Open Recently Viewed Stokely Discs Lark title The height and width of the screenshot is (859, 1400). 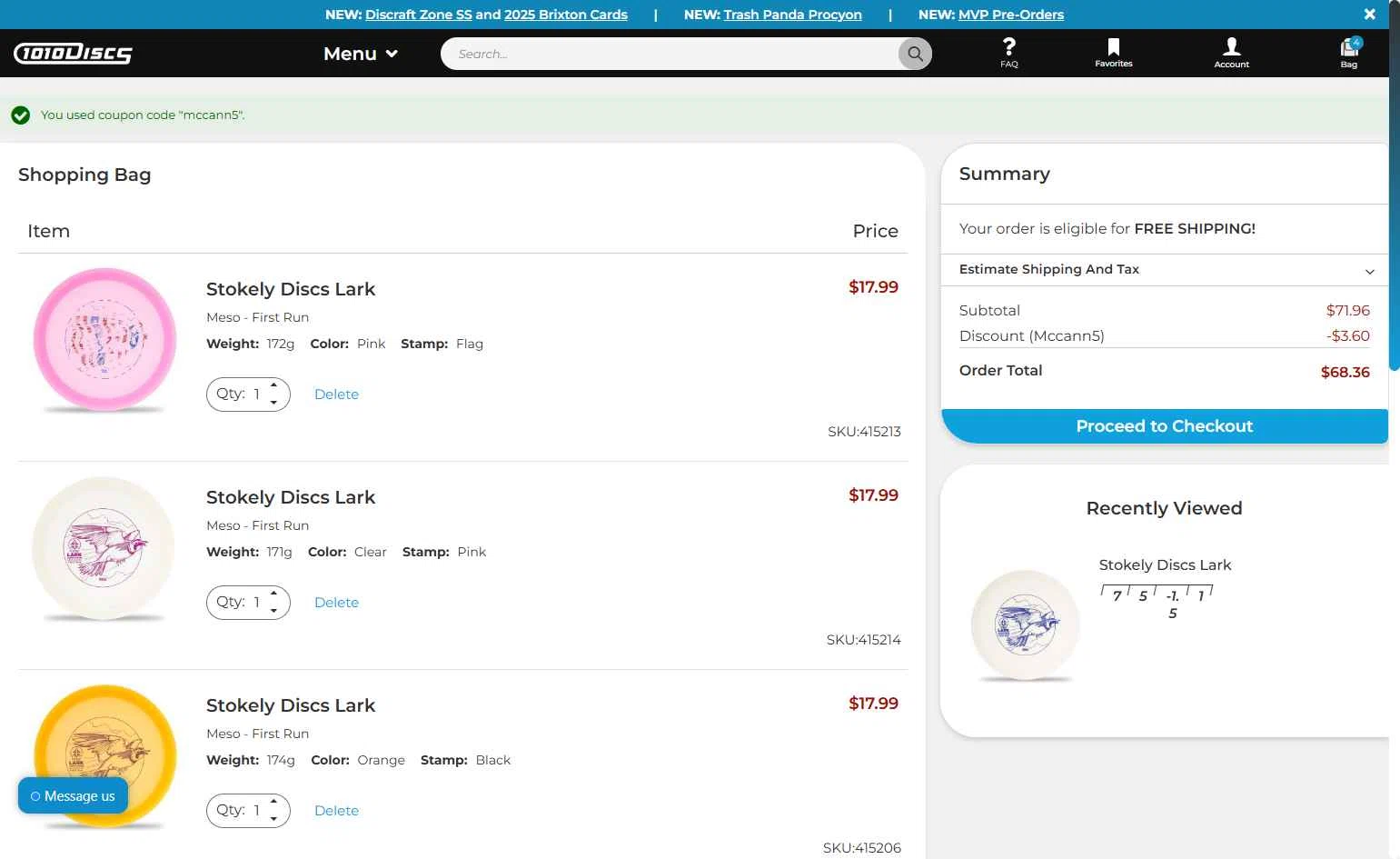[x=1165, y=564]
